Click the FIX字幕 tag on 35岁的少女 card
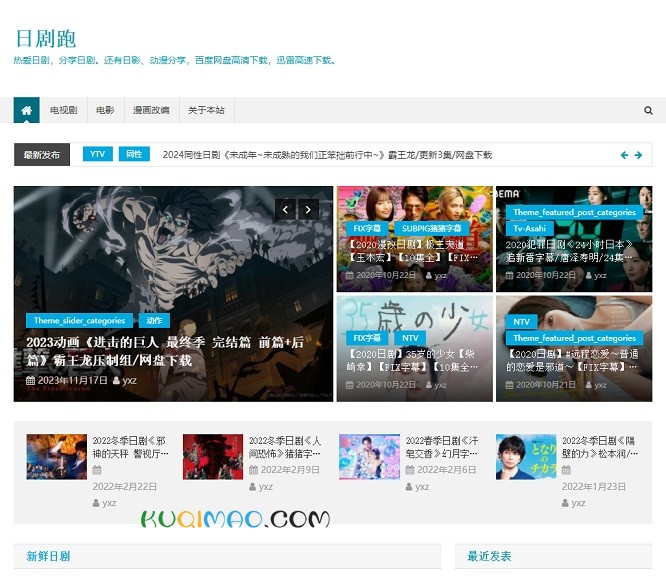Image resolution: width=666 pixels, height=580 pixels. [367, 338]
